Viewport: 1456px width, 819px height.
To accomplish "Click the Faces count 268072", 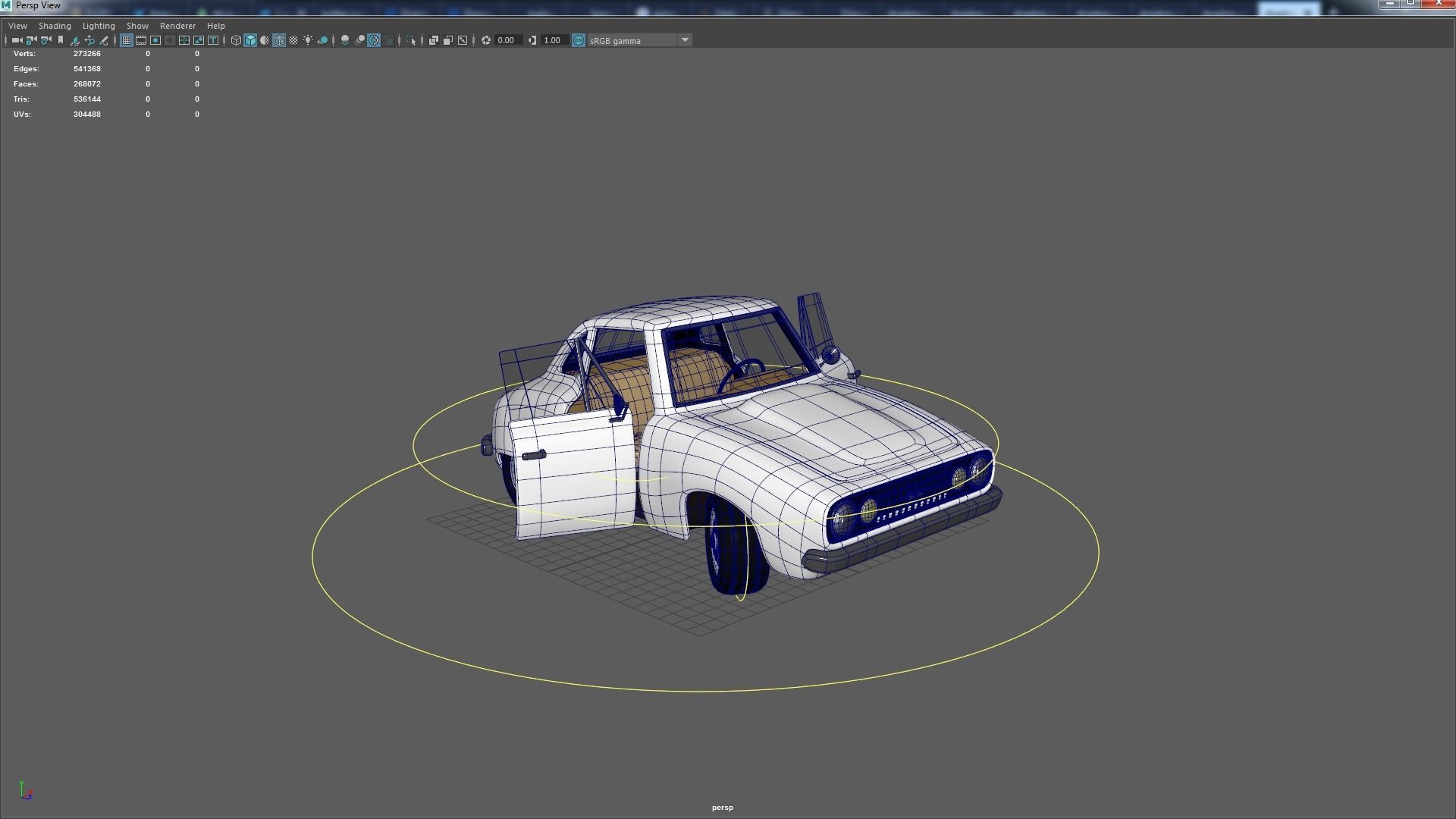I will 87,84.
